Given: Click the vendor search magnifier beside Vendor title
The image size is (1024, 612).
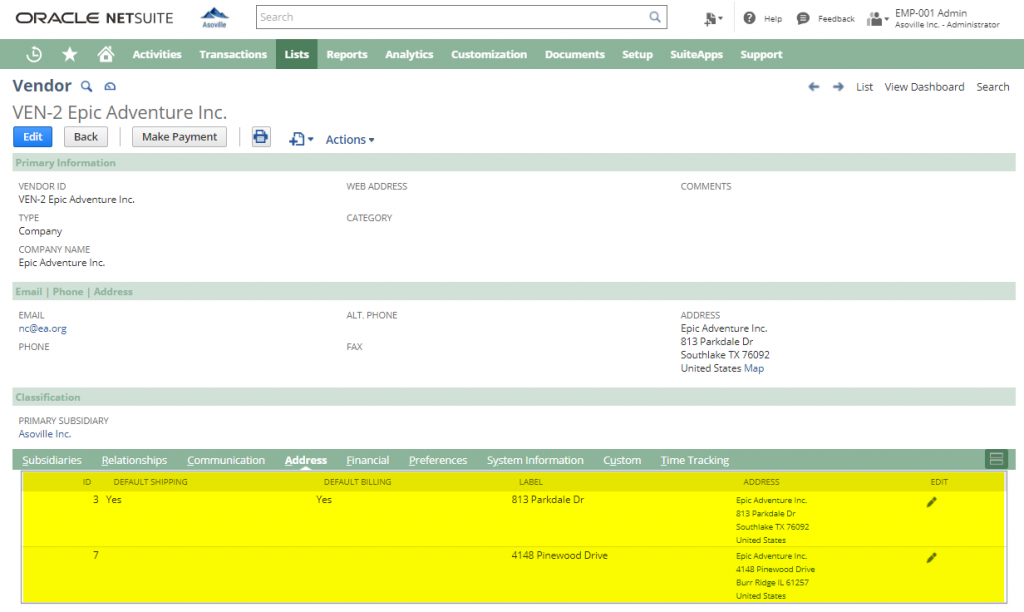Looking at the screenshot, I should coord(86,86).
